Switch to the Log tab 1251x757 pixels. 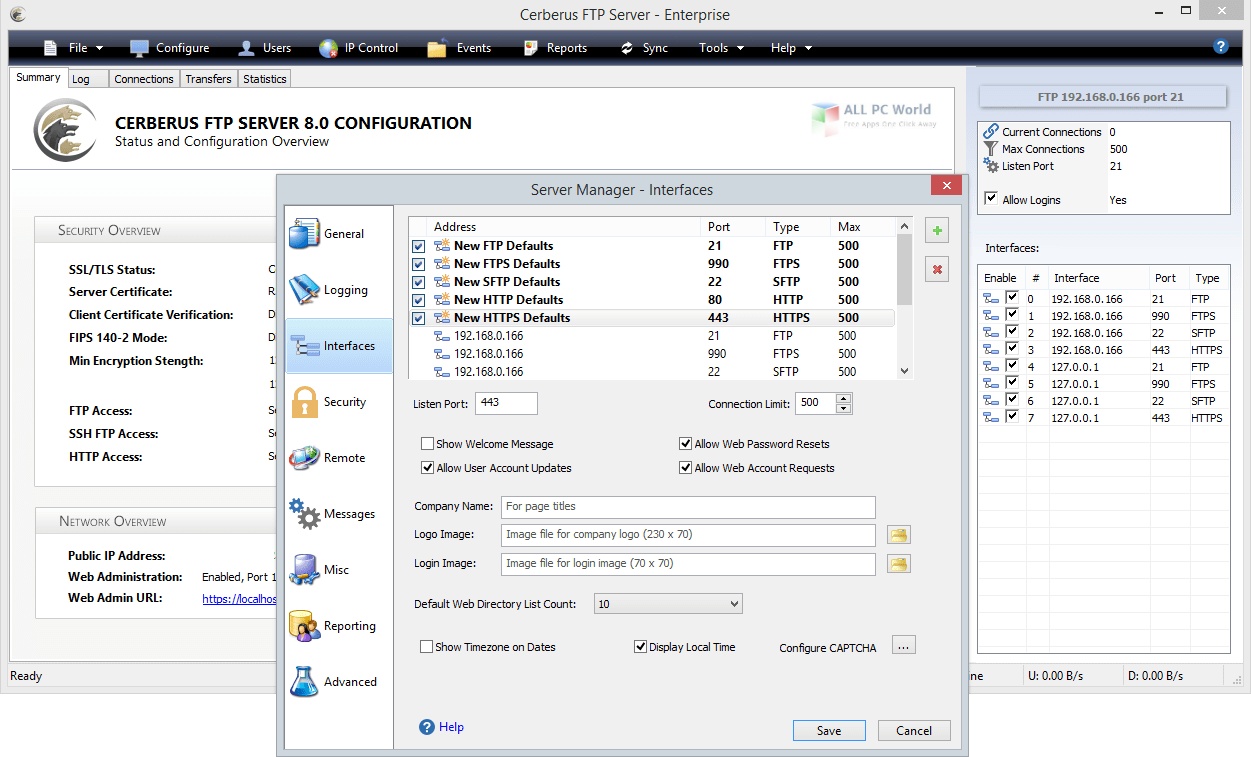coord(86,79)
